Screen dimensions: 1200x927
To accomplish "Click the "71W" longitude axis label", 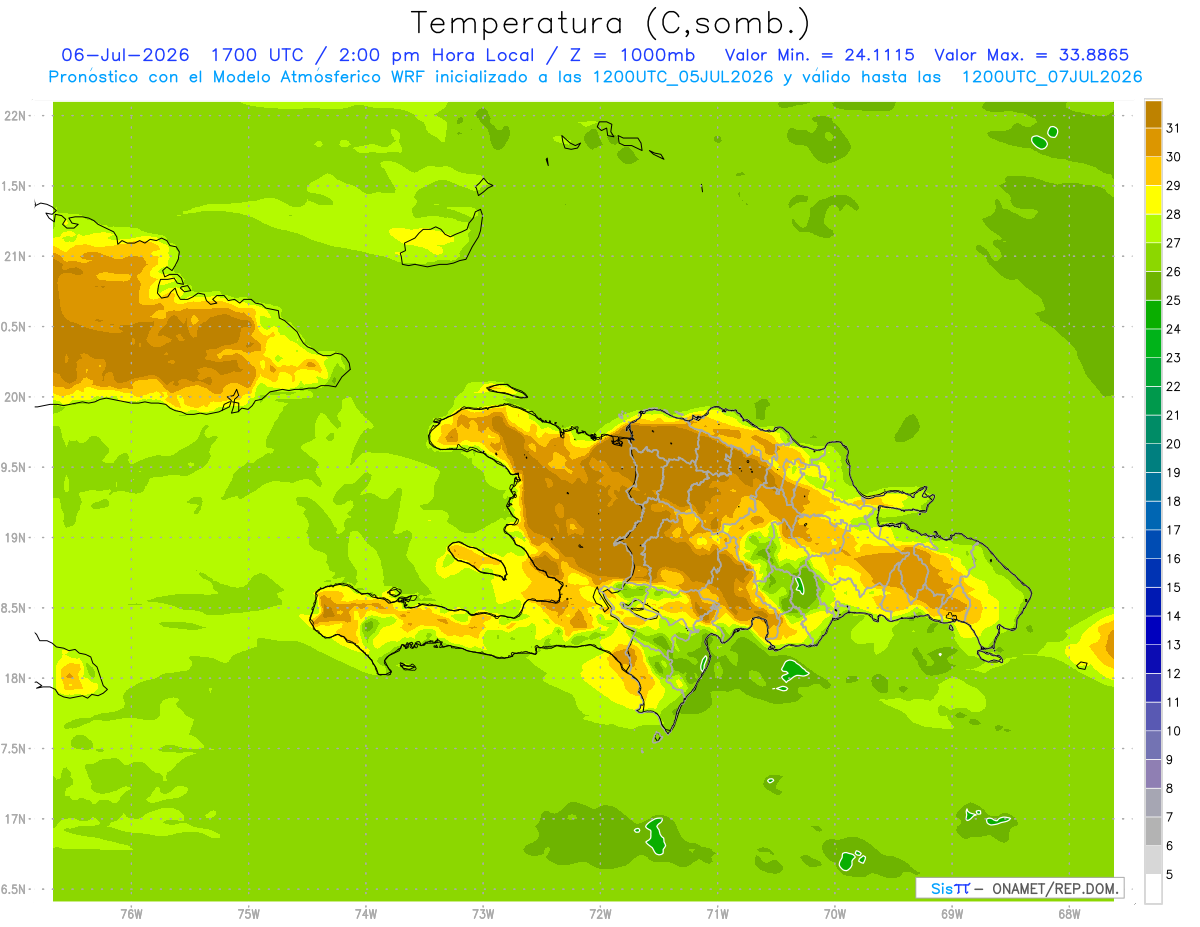I will click(x=717, y=914).
